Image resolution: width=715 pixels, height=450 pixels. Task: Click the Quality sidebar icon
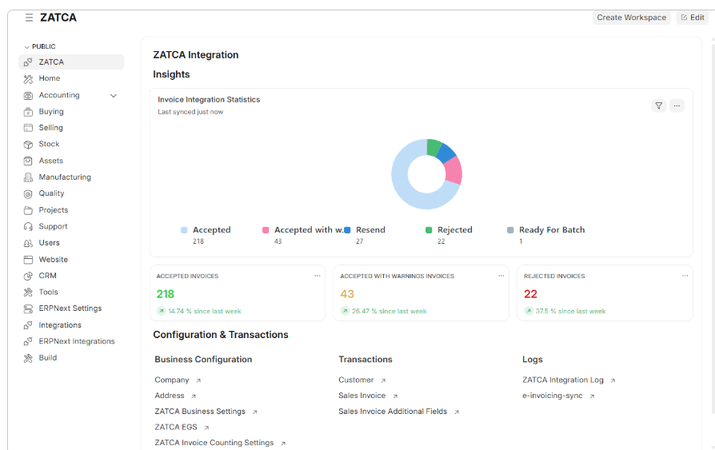(28, 194)
